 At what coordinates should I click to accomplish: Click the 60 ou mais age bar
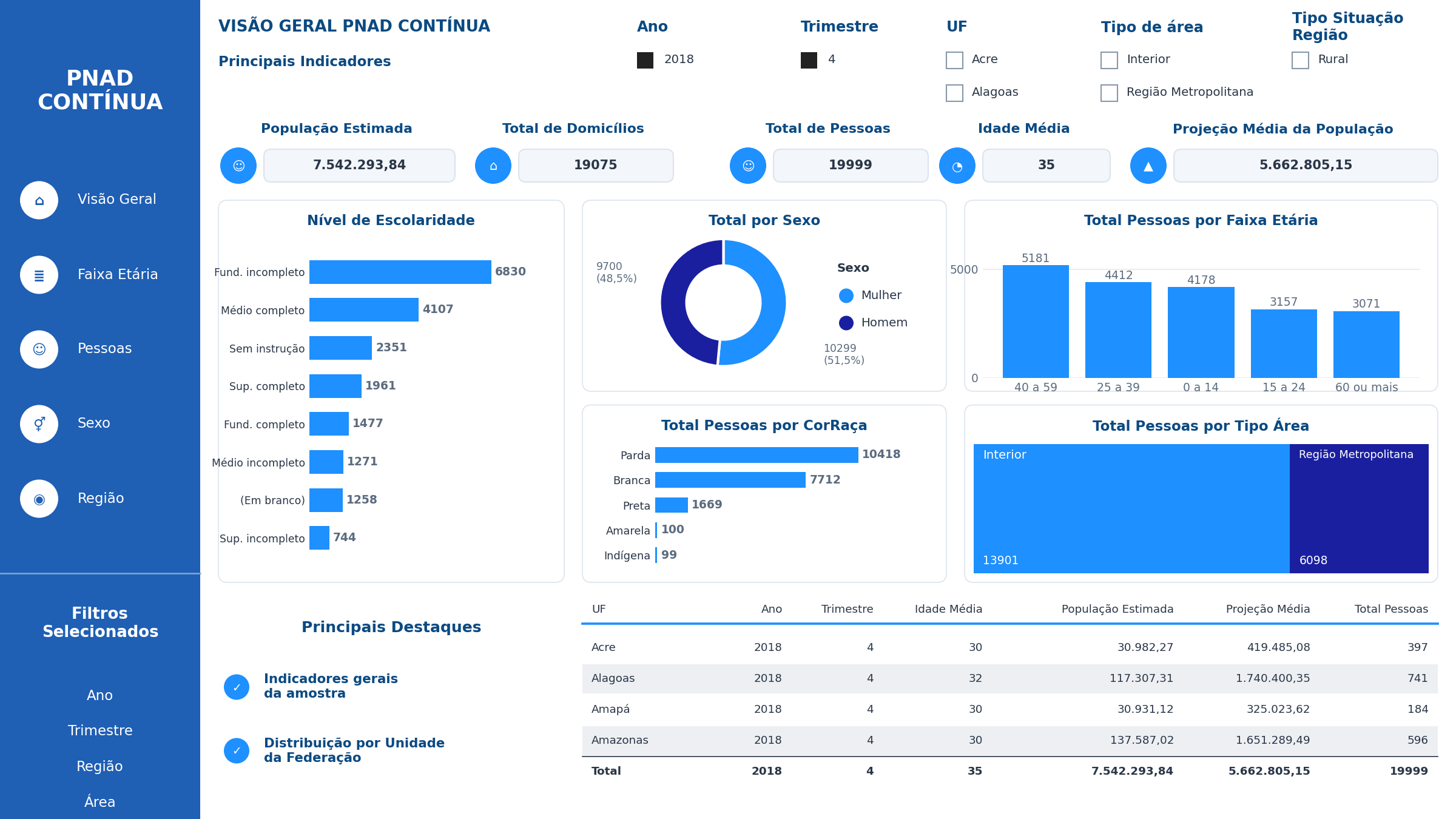(1366, 345)
